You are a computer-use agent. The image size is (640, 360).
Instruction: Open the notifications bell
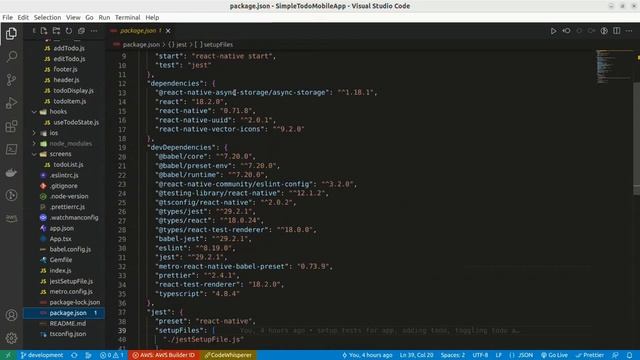click(x=629, y=355)
